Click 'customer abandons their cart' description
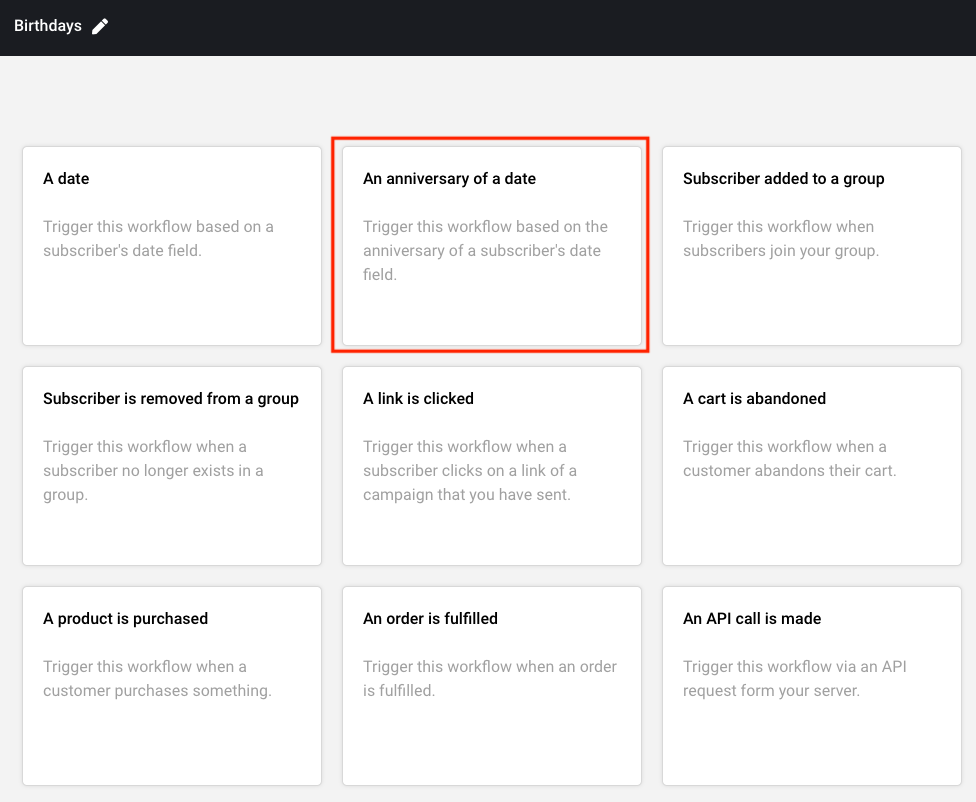Viewport: 976px width, 802px height. [x=789, y=459]
